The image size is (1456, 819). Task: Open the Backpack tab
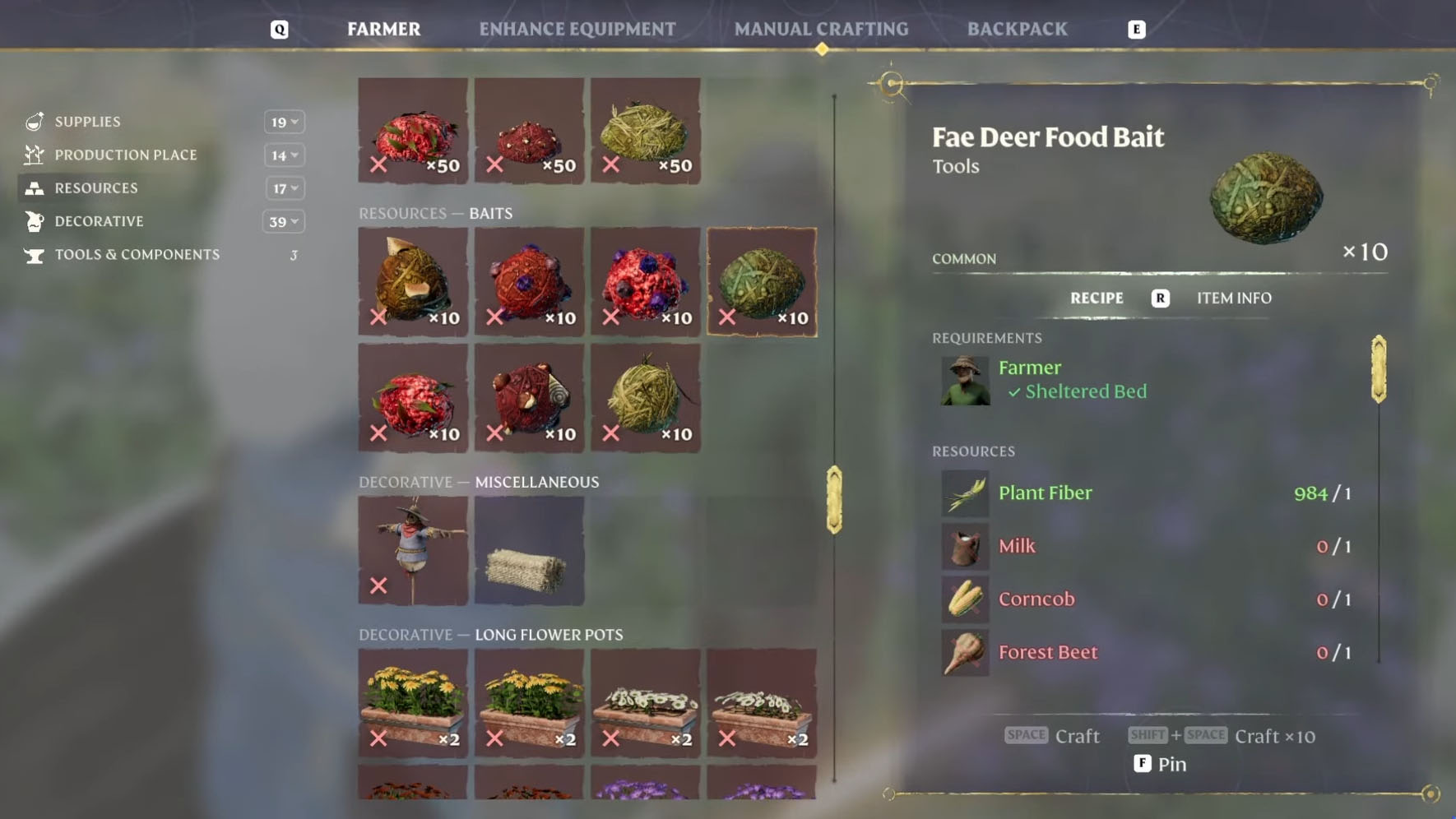(1017, 29)
